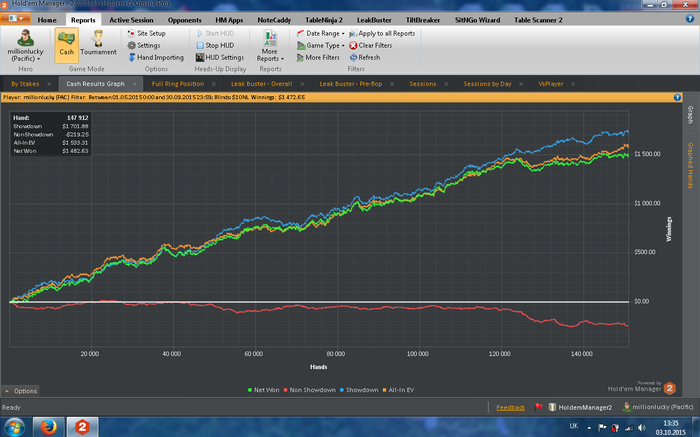Open the Active Session tab
Image resolution: width=700 pixels, height=437 pixels.
point(131,20)
